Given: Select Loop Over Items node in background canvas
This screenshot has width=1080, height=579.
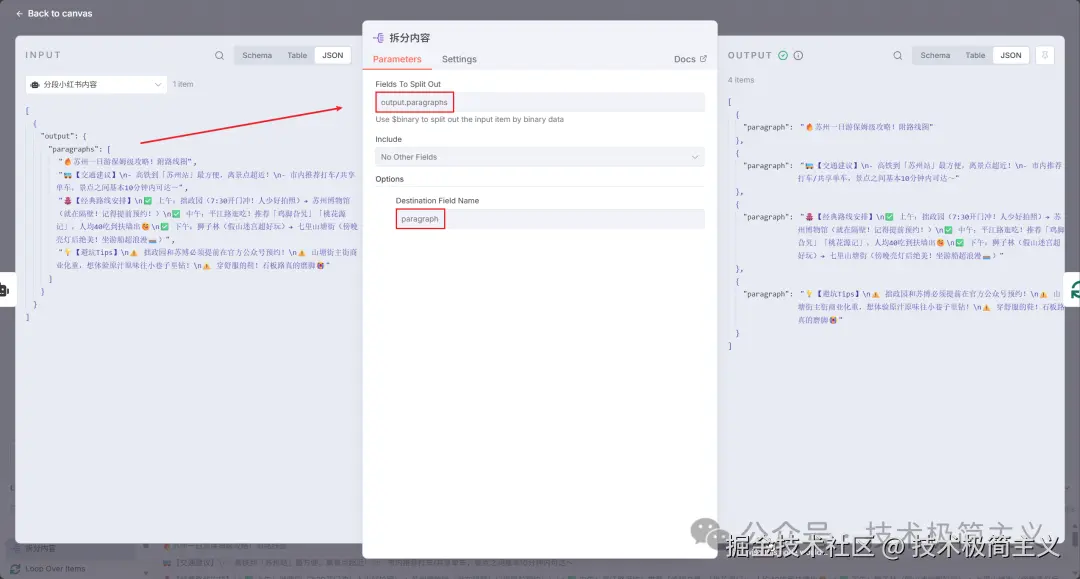Looking at the screenshot, I should (48, 569).
